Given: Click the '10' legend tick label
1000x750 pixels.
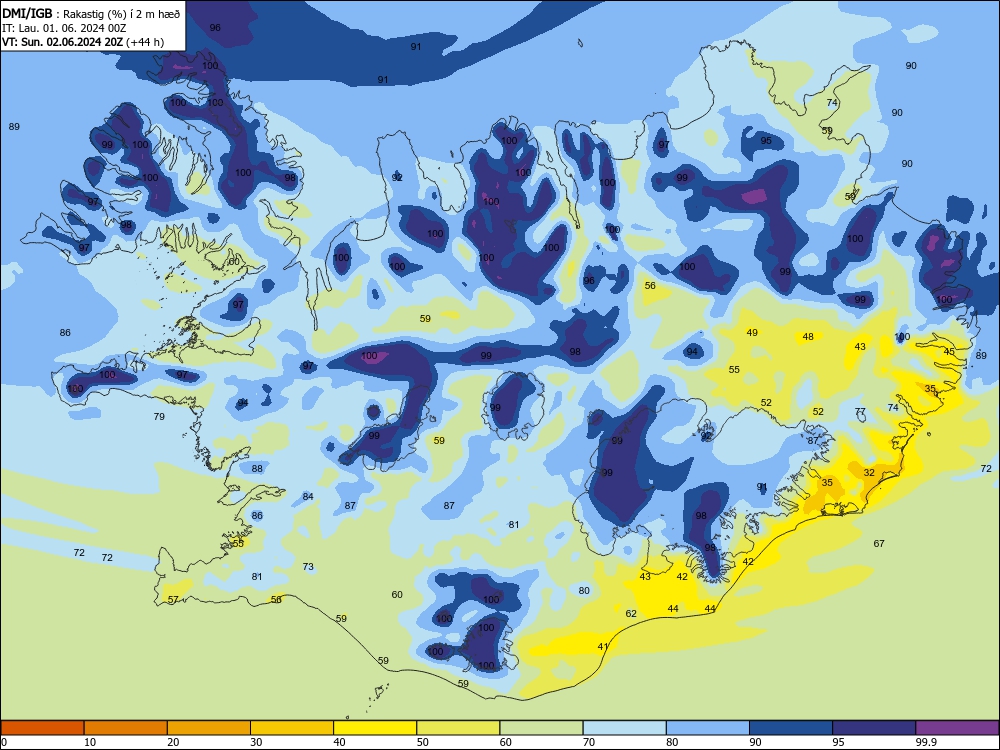Looking at the screenshot, I should (x=90, y=742).
